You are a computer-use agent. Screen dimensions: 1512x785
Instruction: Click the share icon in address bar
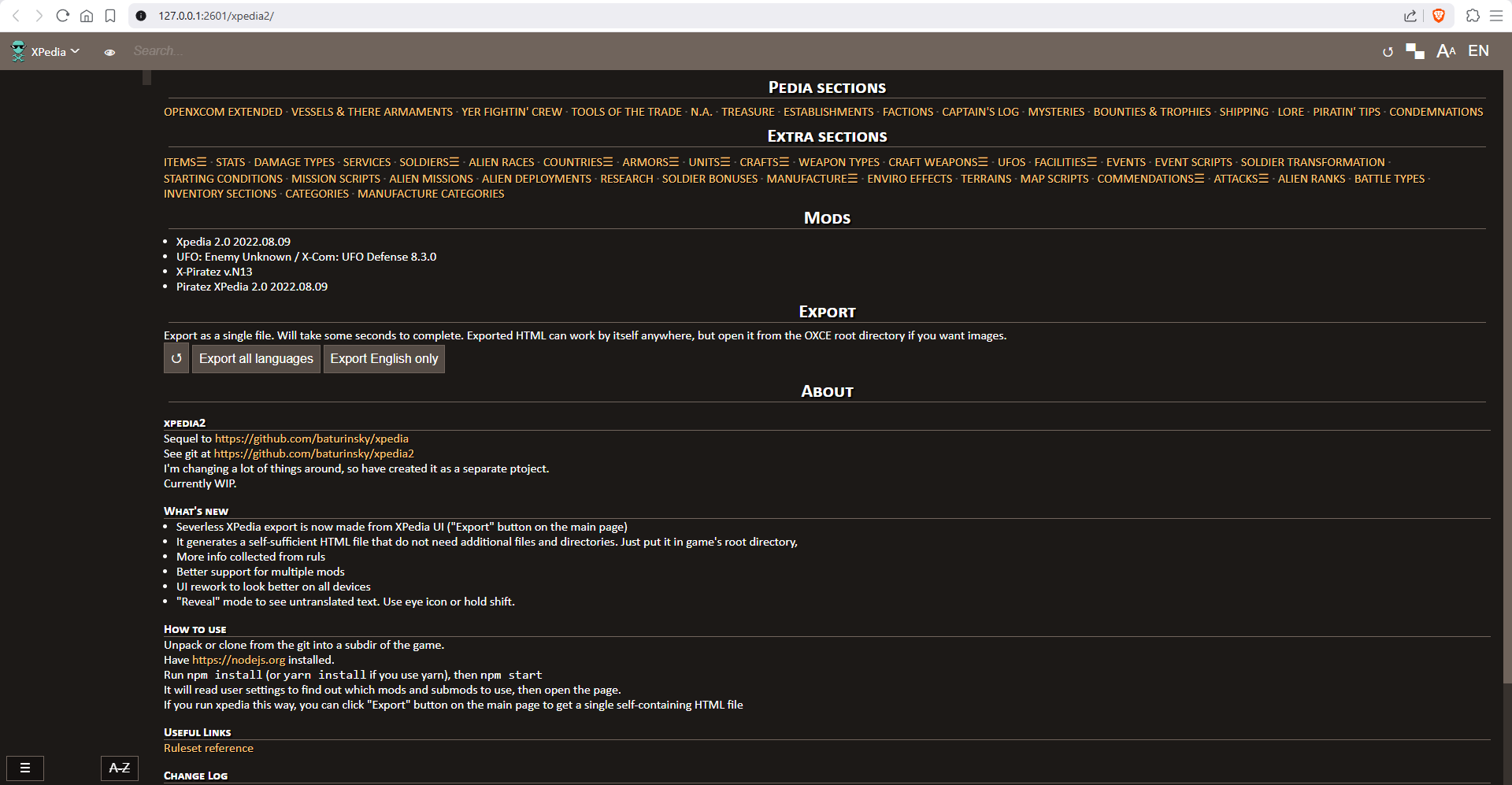(1410, 16)
